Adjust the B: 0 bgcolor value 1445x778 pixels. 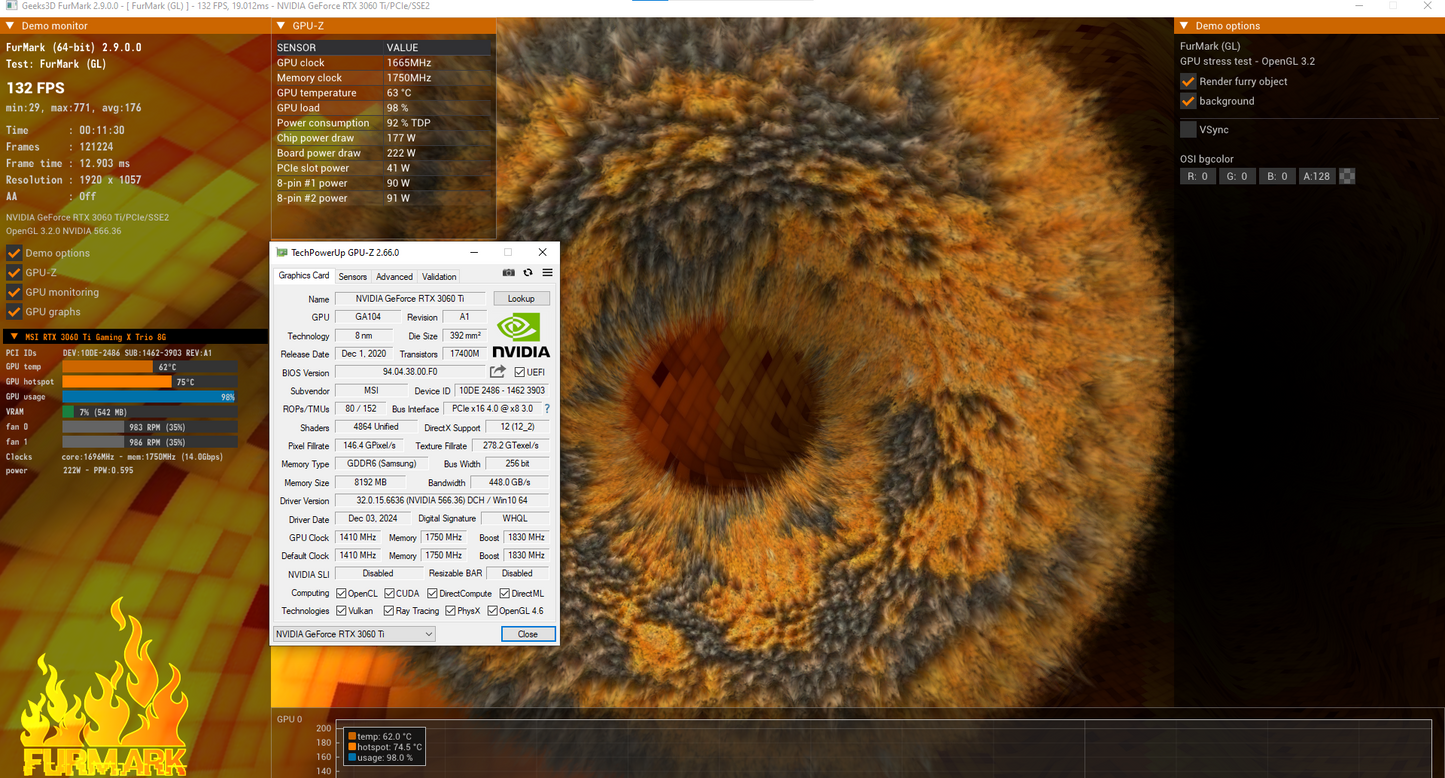click(1277, 176)
